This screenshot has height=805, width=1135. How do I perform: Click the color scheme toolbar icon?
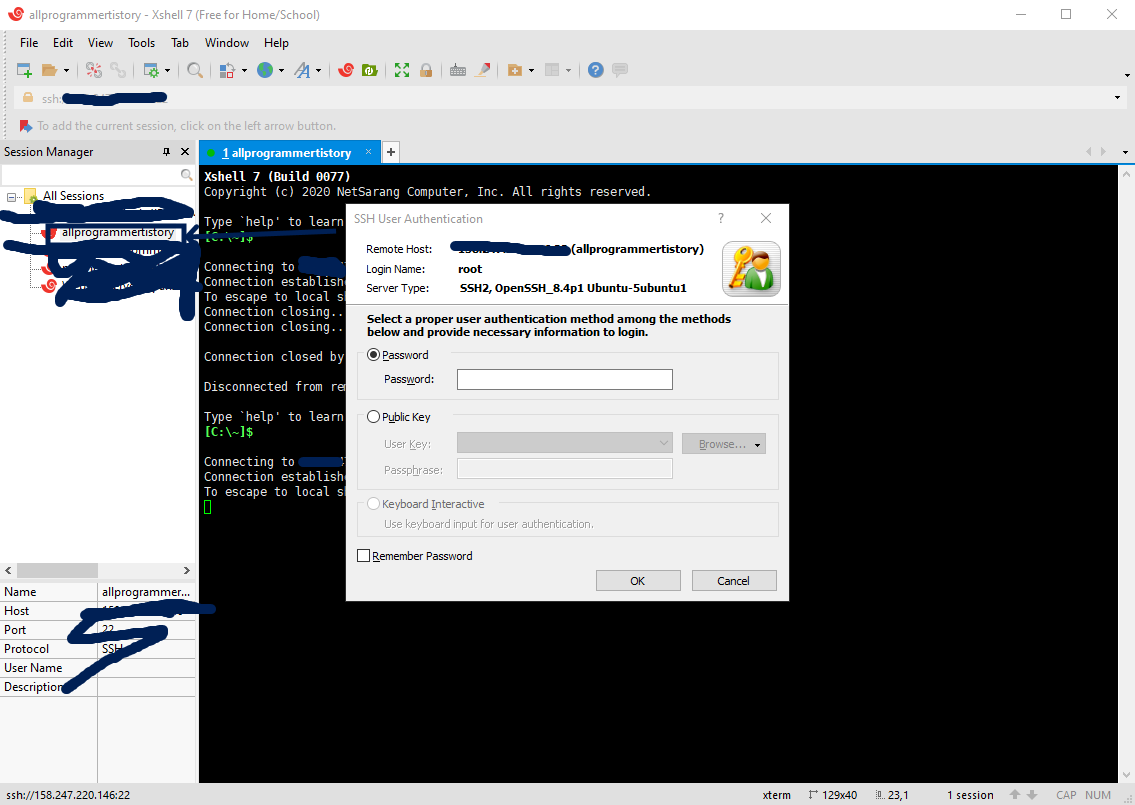pos(227,70)
